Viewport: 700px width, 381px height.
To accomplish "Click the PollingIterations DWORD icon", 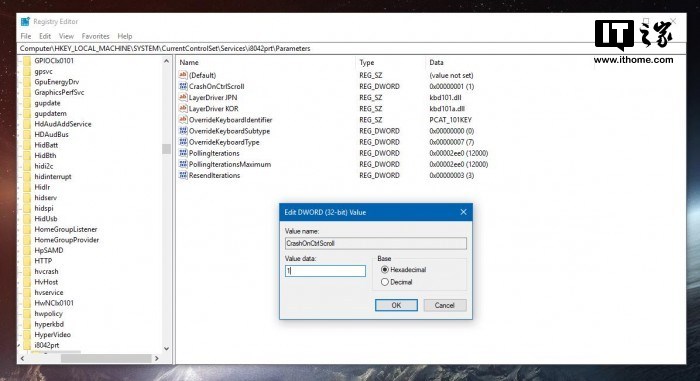I will [183, 153].
